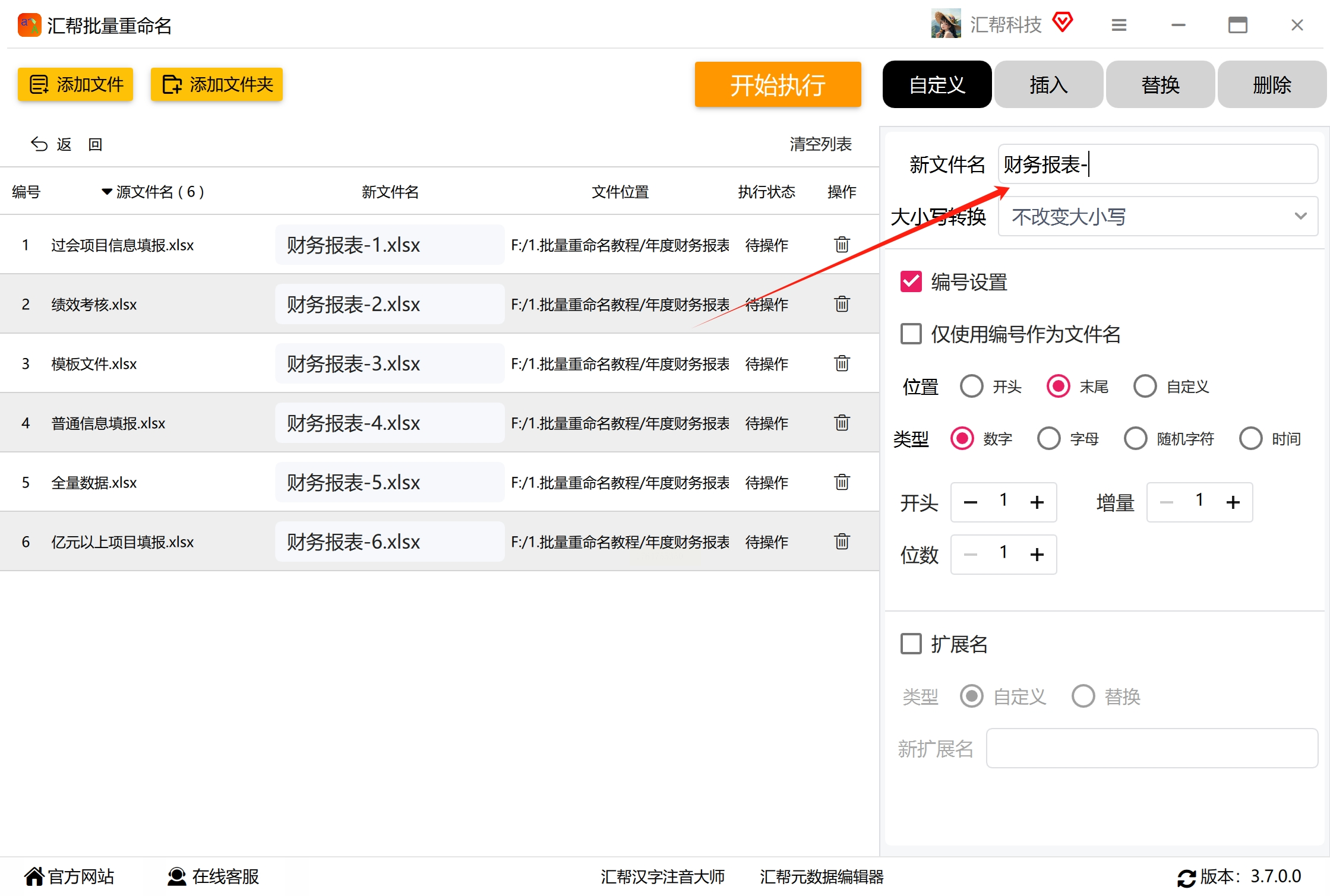Click the 返回 back arrow icon
The image size is (1330, 896).
39,144
